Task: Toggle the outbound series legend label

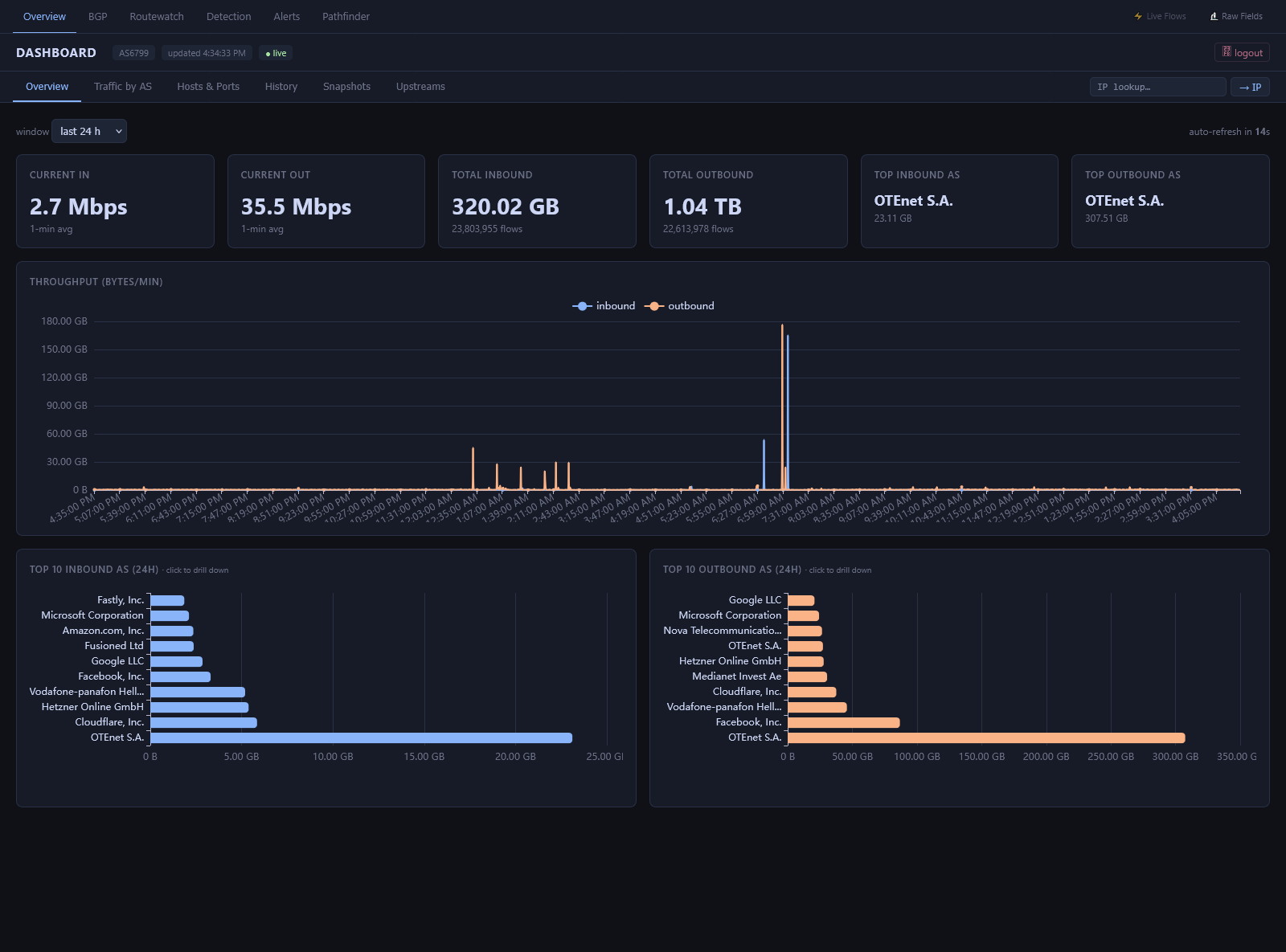Action: coord(690,306)
